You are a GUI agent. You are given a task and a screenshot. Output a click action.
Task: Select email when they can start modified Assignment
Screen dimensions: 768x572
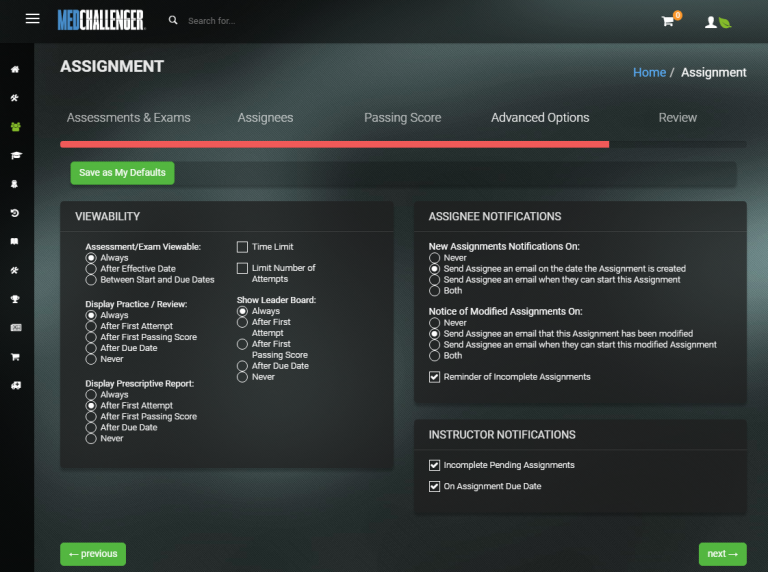coord(434,345)
